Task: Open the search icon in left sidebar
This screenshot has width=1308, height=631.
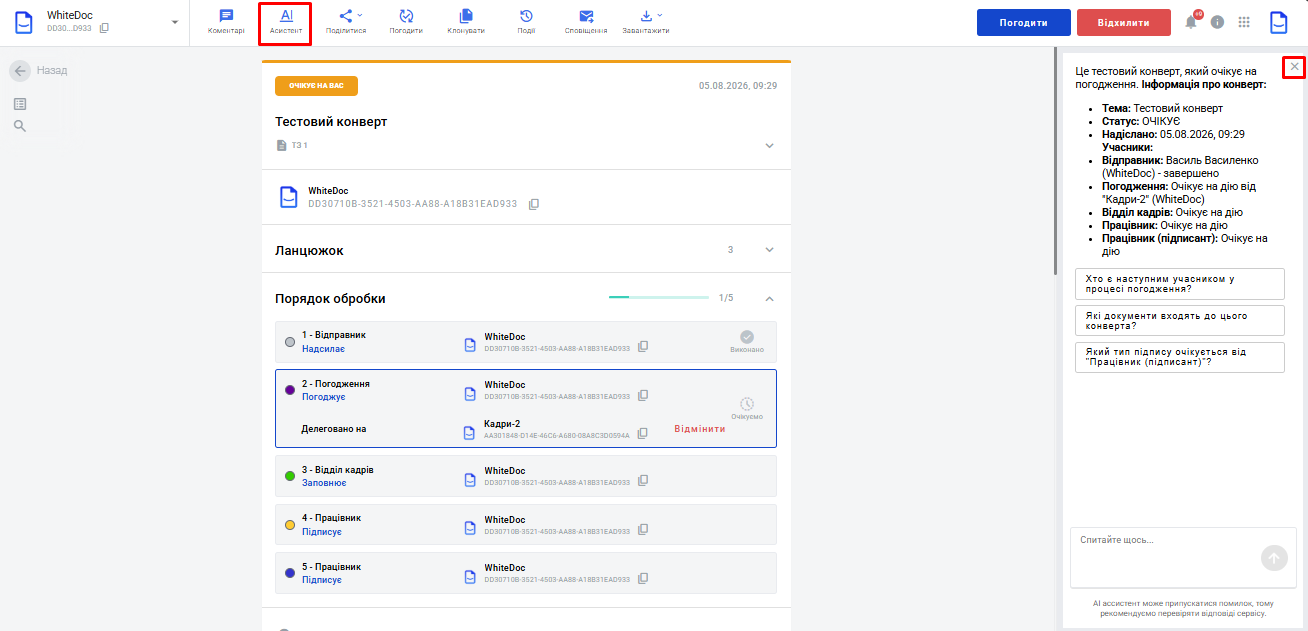Action: (x=20, y=126)
